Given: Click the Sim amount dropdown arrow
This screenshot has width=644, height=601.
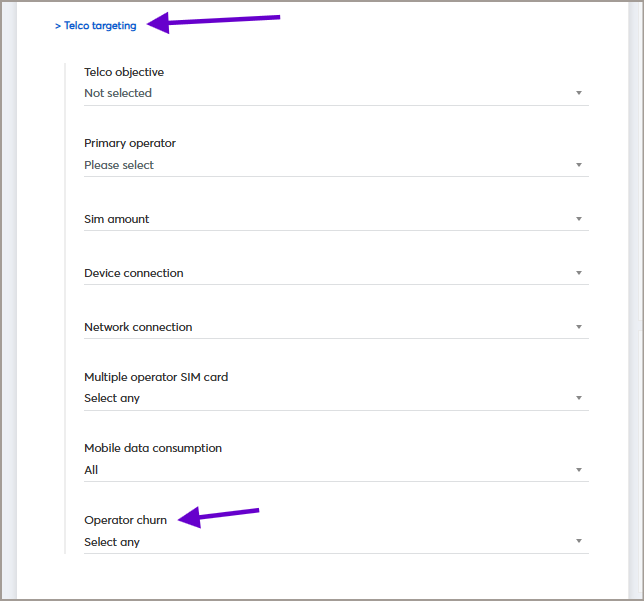Looking at the screenshot, I should [x=578, y=219].
